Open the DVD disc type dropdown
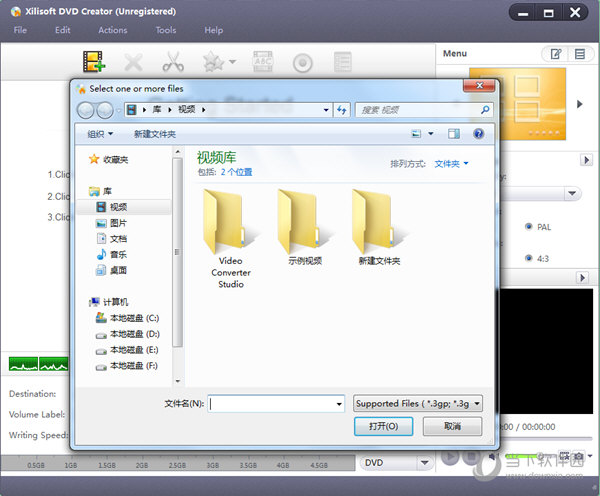600x496 pixels. pyautogui.click(x=395, y=463)
